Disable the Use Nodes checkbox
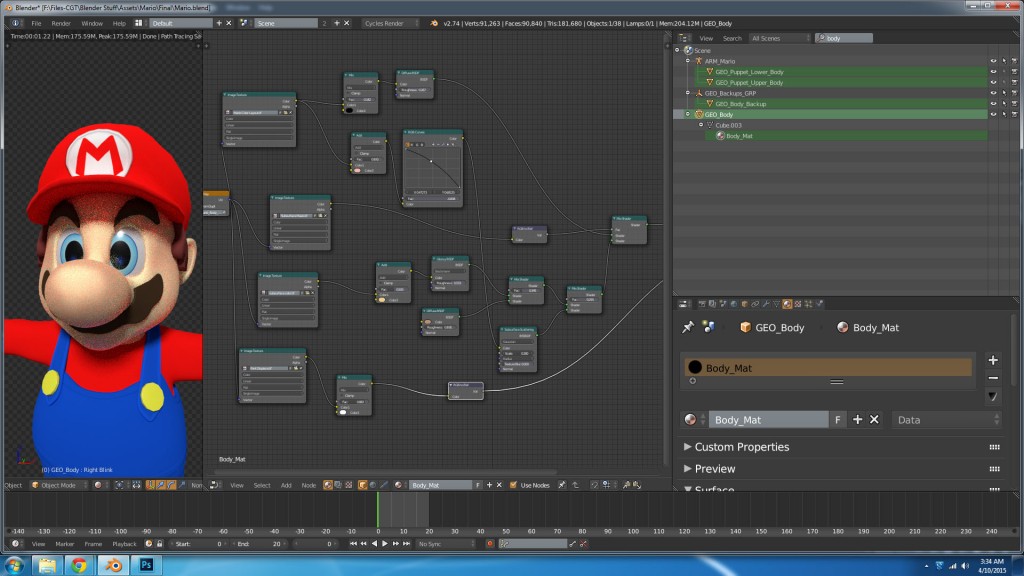 [x=515, y=485]
